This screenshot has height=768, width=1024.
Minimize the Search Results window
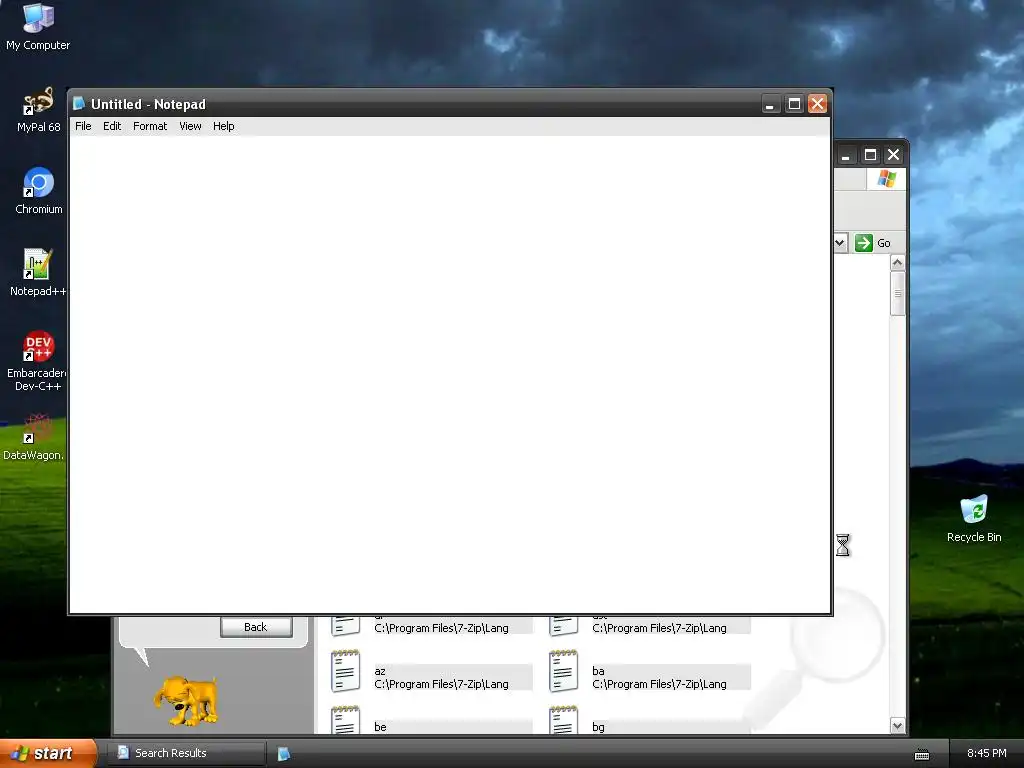tap(846, 155)
